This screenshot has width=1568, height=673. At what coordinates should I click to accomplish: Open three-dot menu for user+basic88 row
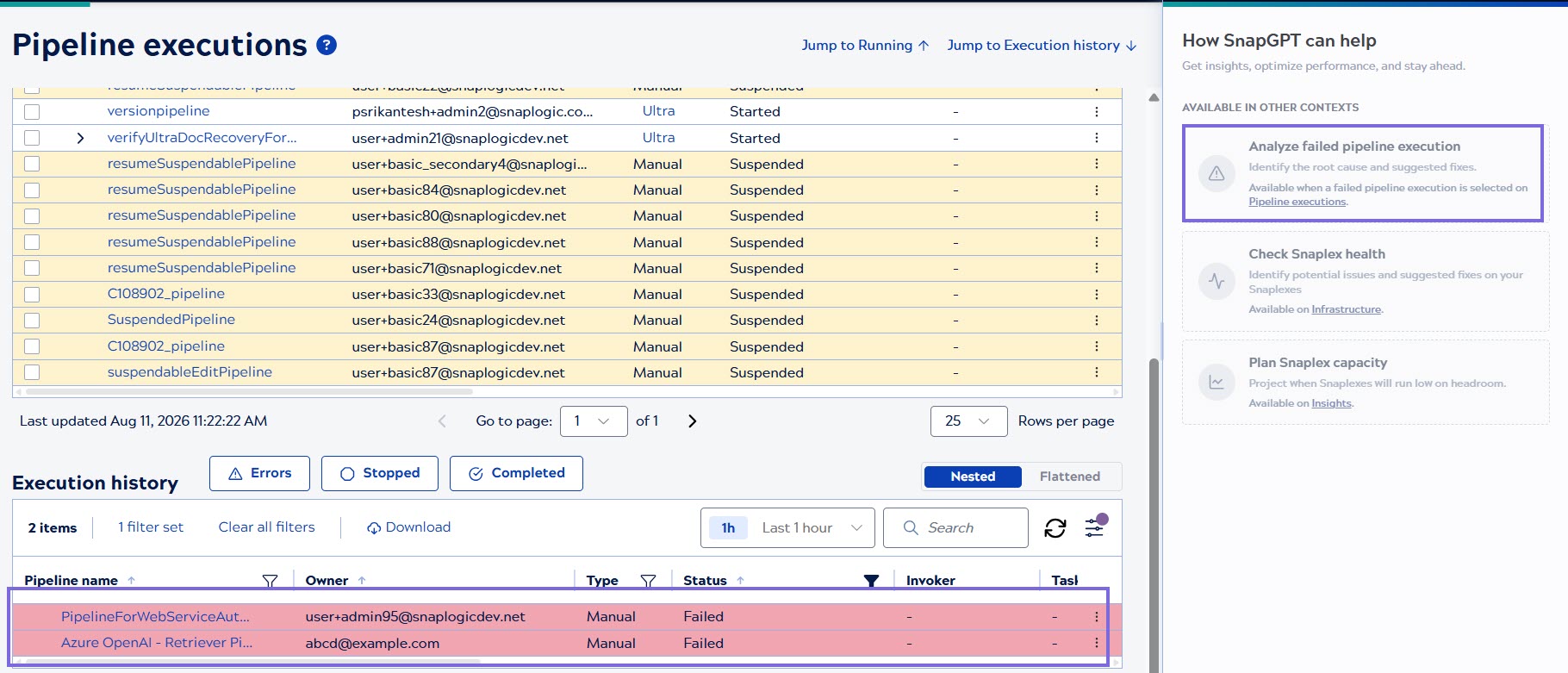(1096, 242)
